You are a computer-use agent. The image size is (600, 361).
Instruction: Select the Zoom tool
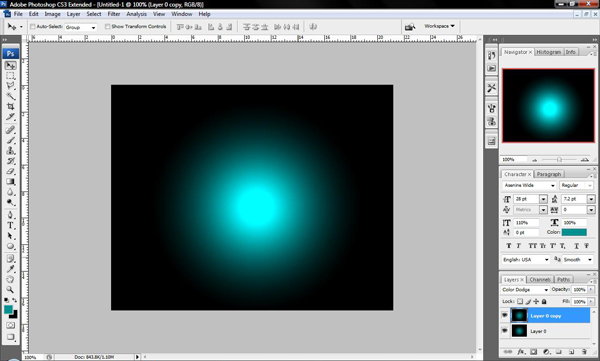coord(10,289)
